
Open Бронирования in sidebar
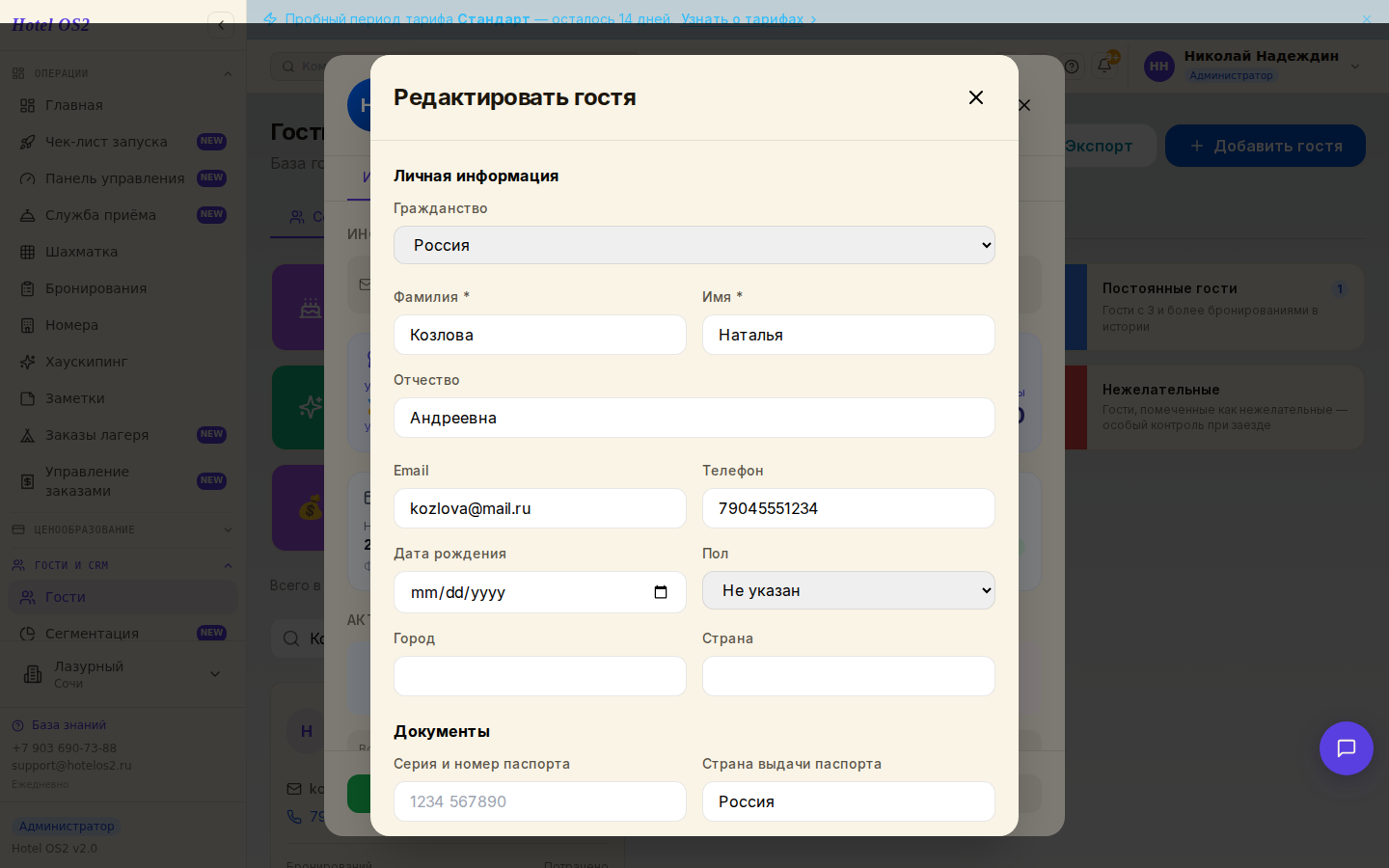(x=123, y=288)
